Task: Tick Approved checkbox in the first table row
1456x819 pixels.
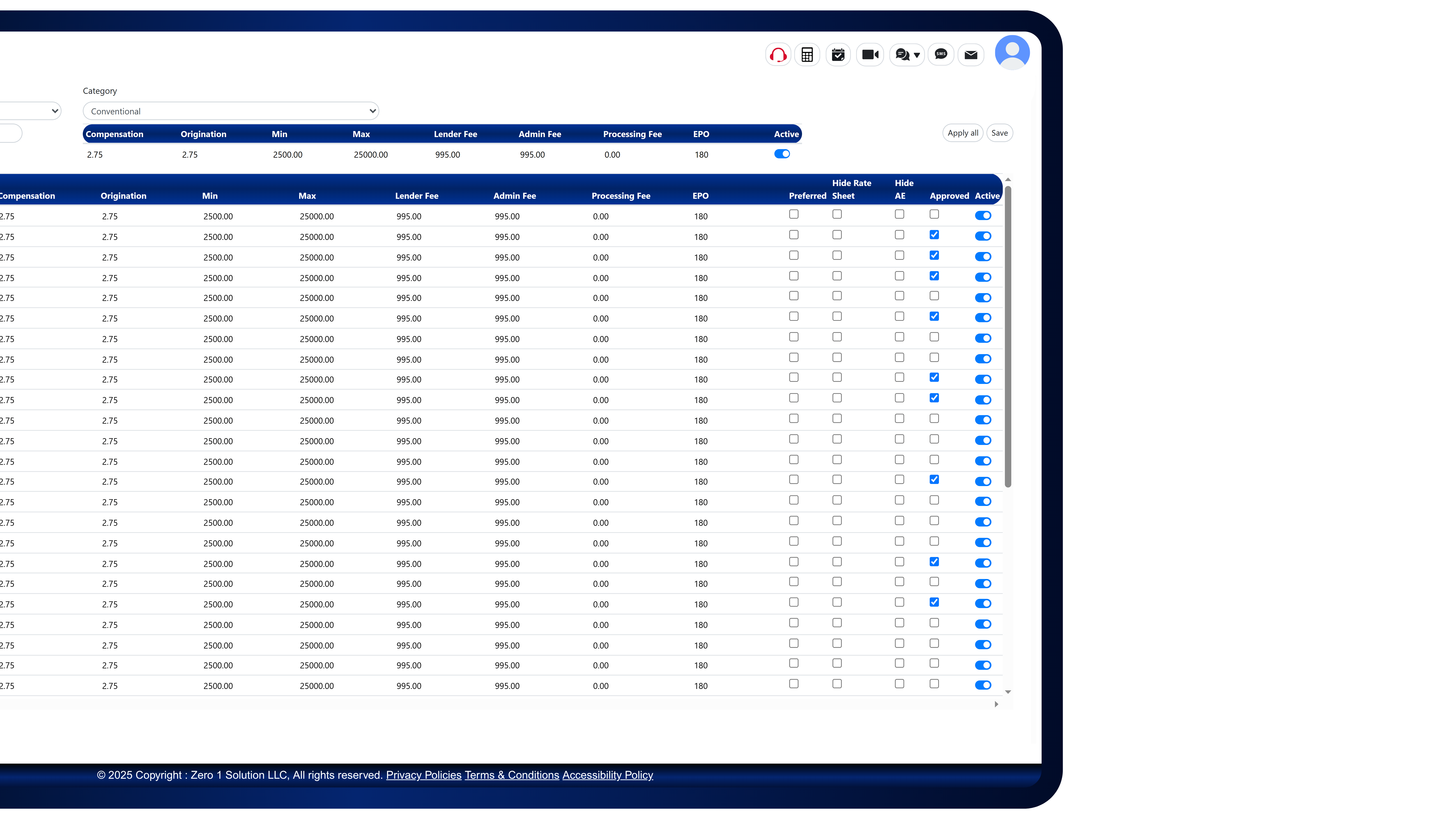Action: pos(934,214)
